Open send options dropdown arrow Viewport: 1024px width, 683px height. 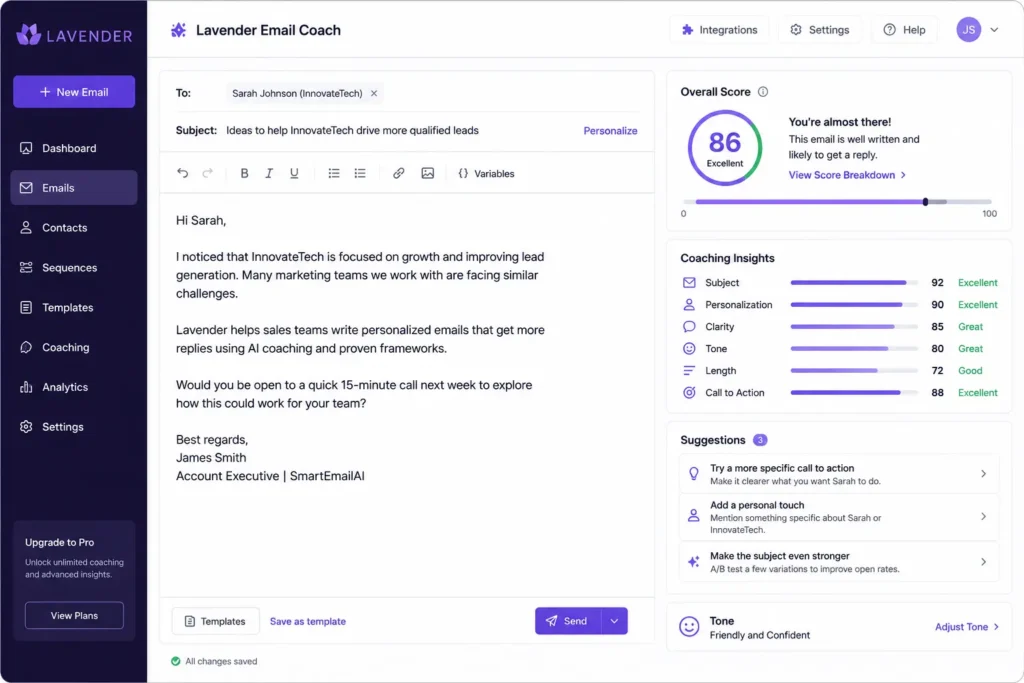[x=615, y=621]
